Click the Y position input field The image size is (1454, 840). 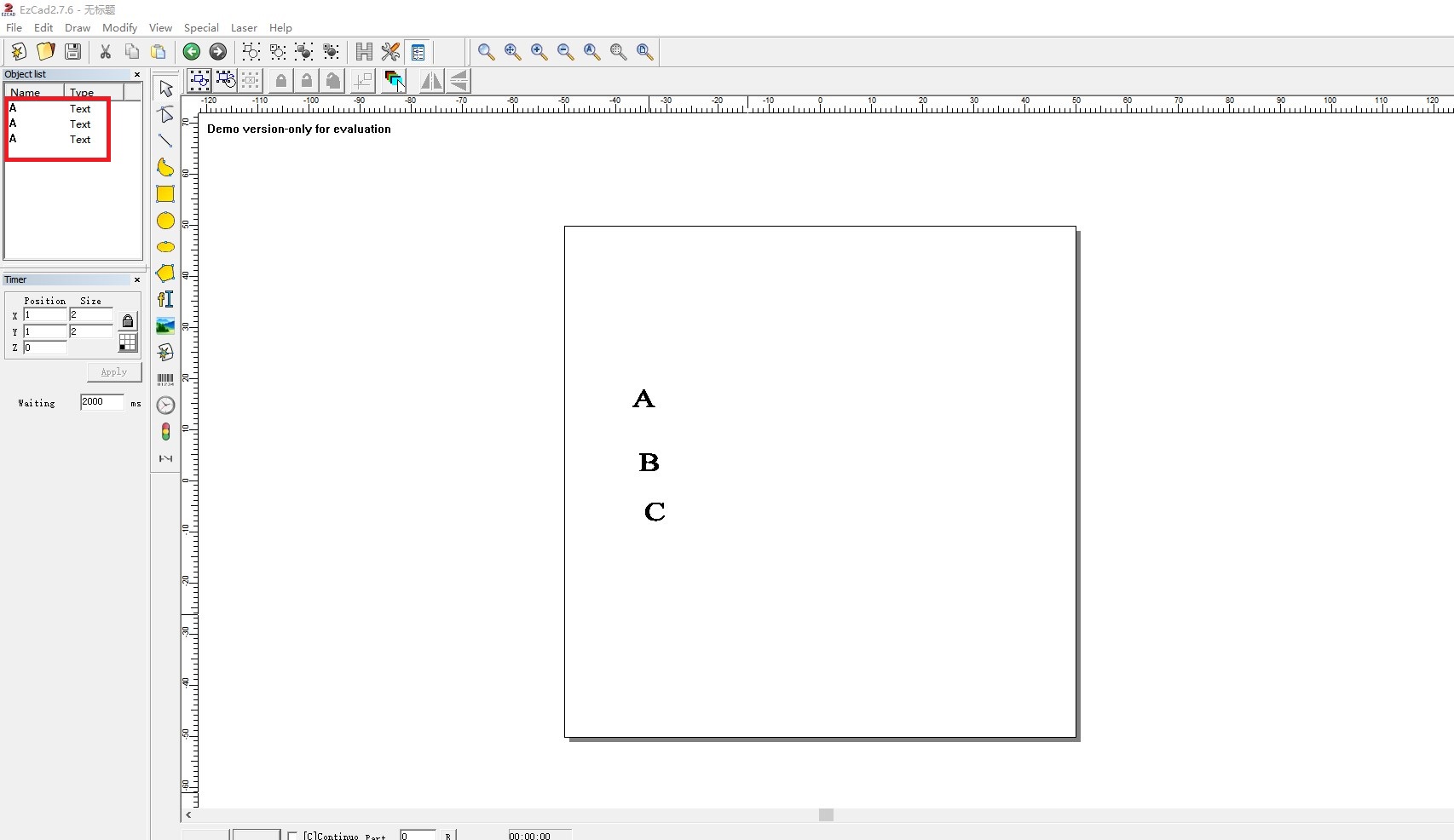click(45, 331)
